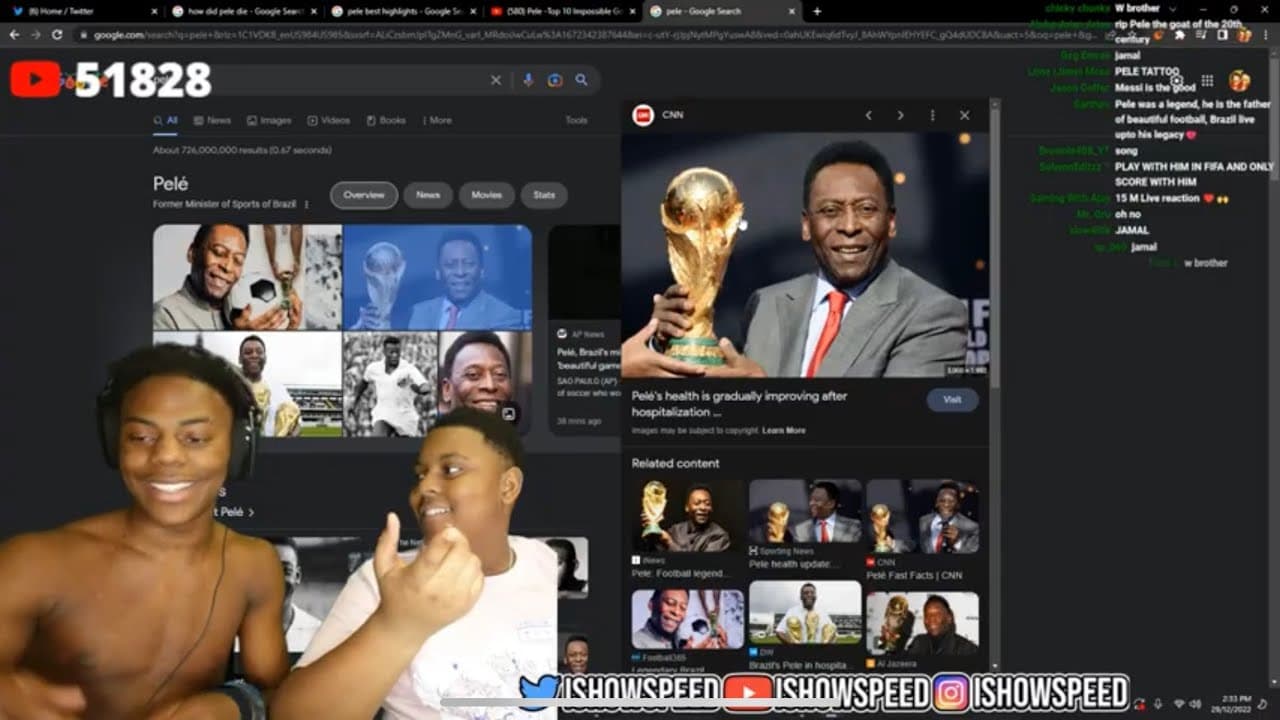Click in the browser address bar
This screenshot has height=720, width=1280.
point(600,34)
